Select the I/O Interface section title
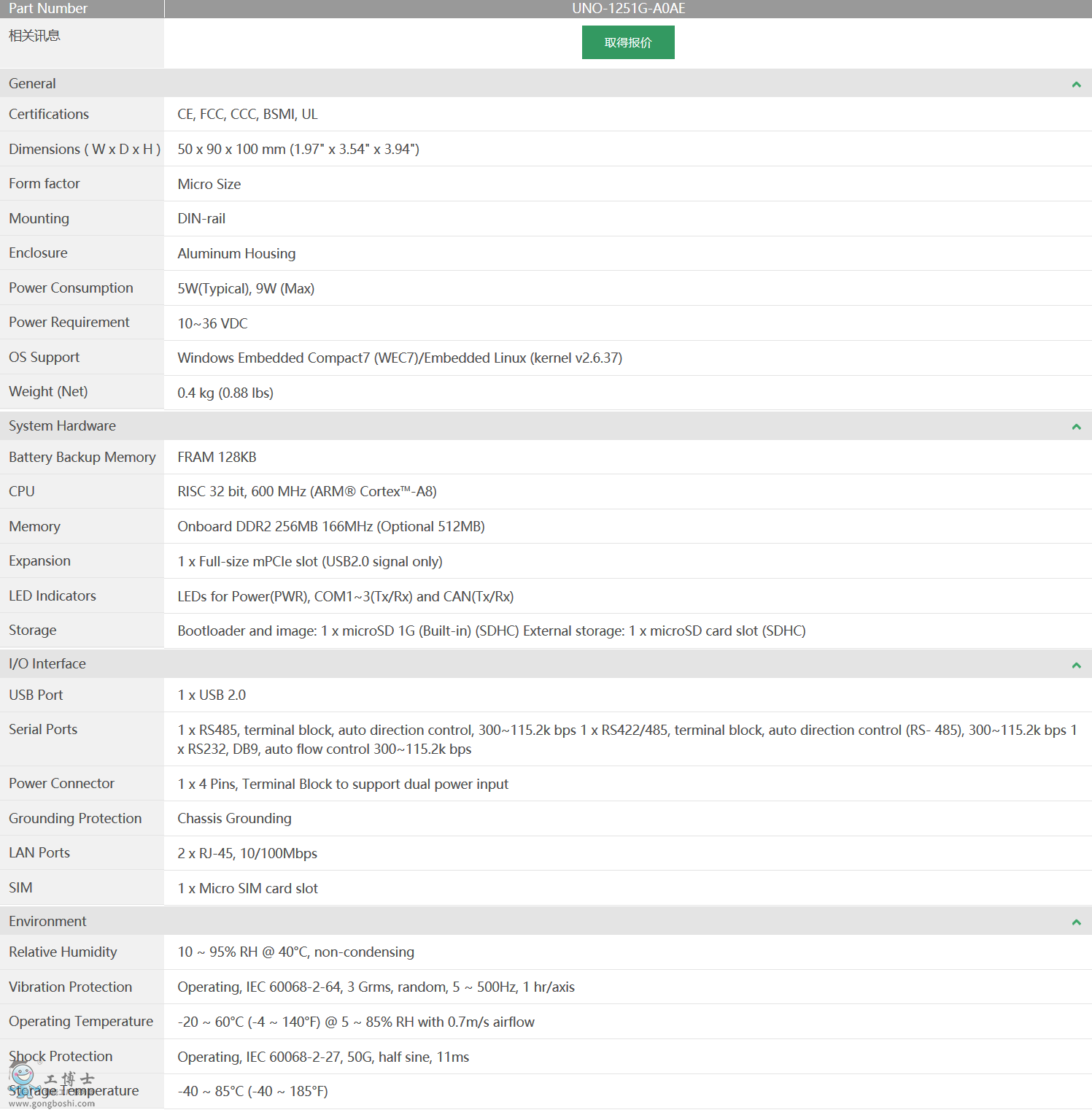Image resolution: width=1092 pixels, height=1118 pixels. pyautogui.click(x=47, y=664)
